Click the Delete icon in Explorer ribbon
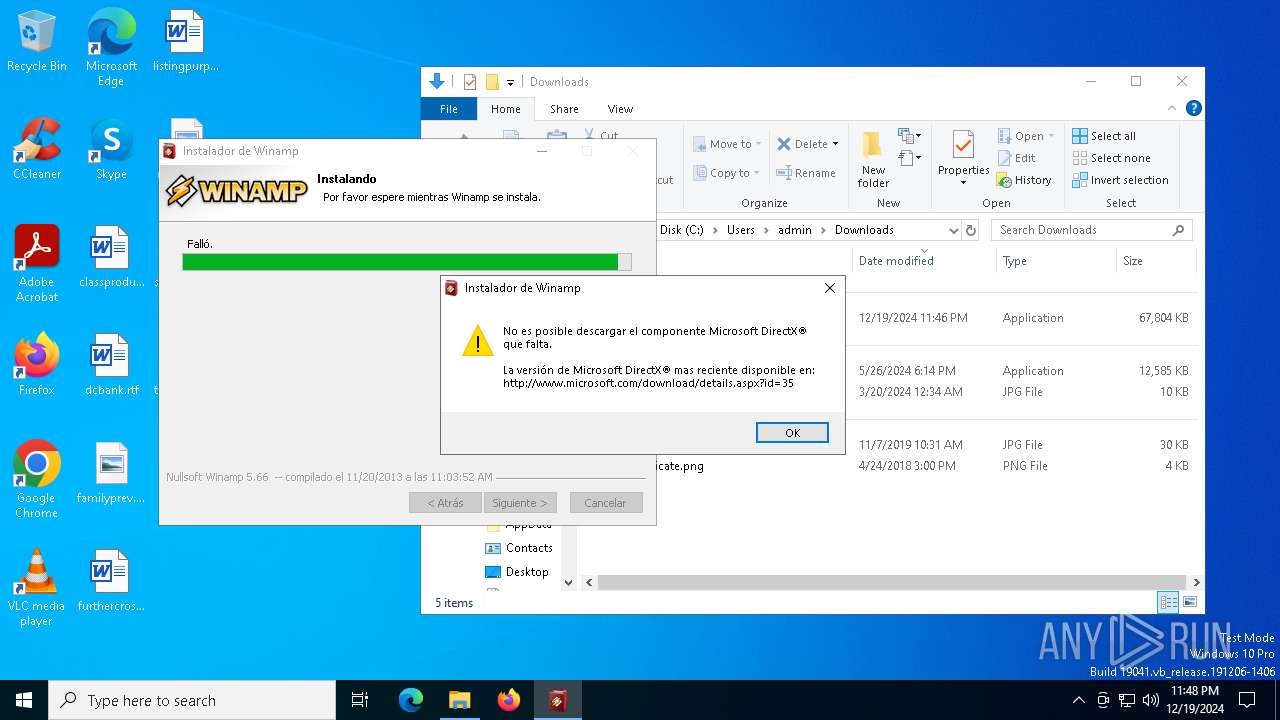The width and height of the screenshot is (1280, 720). [784, 144]
